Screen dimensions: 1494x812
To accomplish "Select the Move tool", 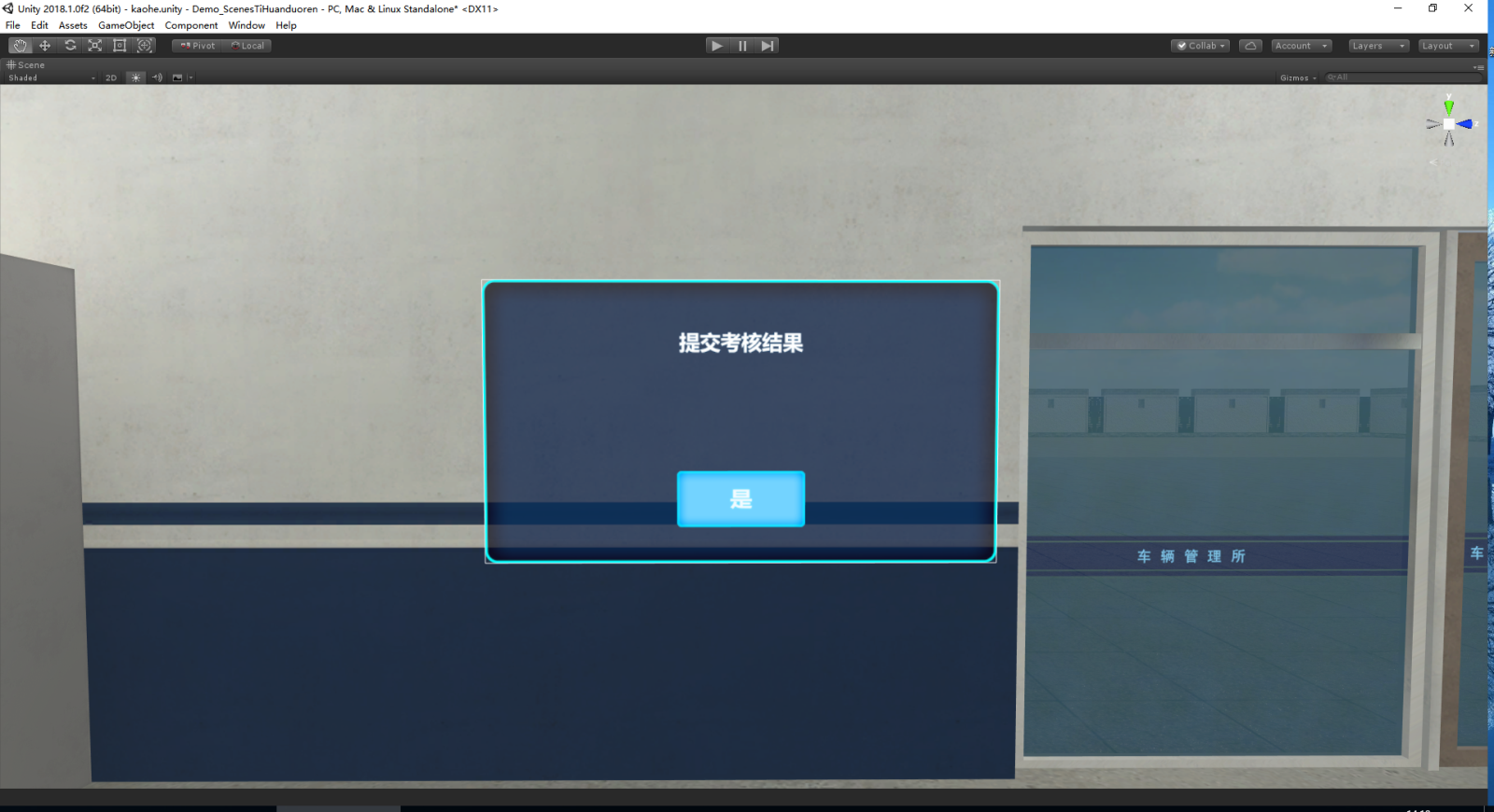I will (45, 46).
